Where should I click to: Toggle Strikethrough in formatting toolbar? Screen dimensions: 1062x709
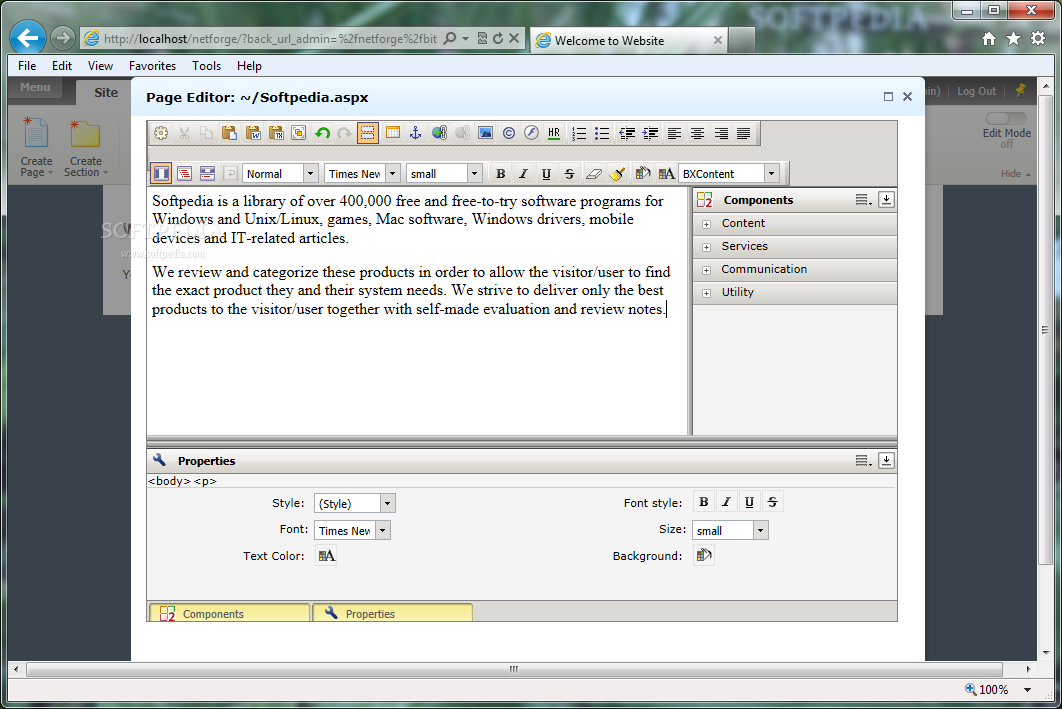pos(570,173)
